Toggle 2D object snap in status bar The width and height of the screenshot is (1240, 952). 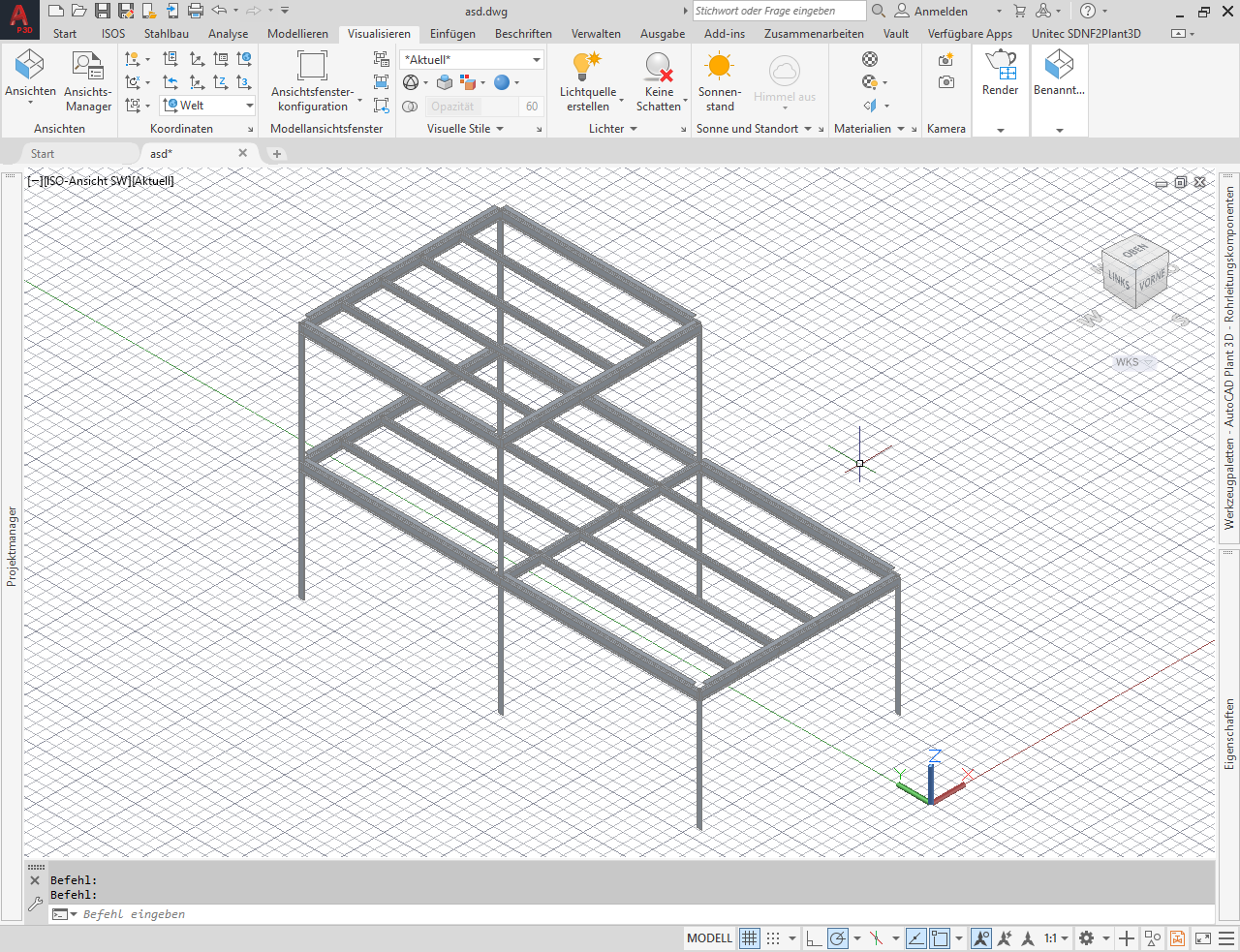tap(940, 938)
